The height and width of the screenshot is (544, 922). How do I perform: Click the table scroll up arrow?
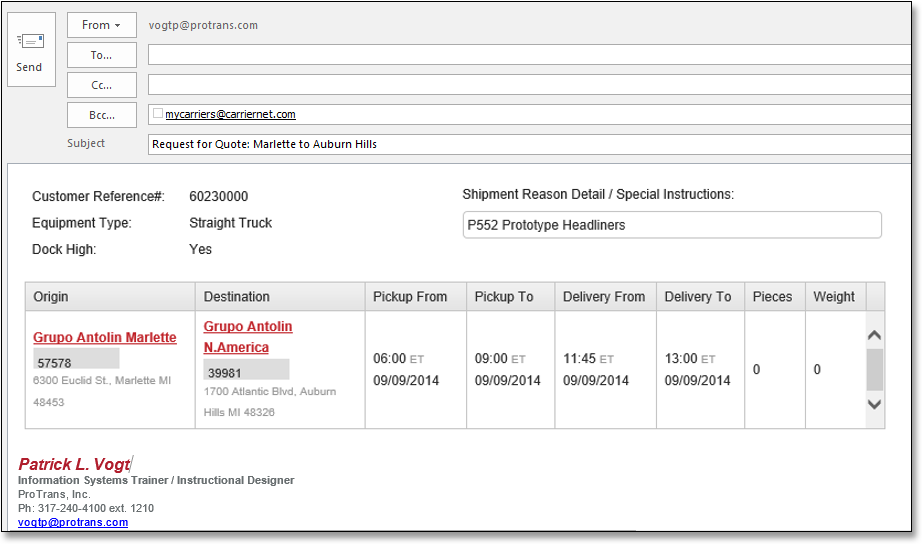874,335
